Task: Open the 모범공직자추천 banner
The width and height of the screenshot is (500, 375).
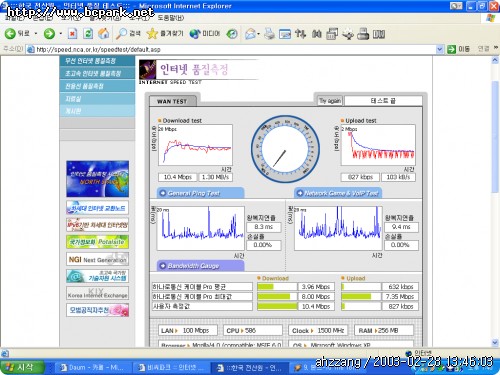Action: click(97, 310)
